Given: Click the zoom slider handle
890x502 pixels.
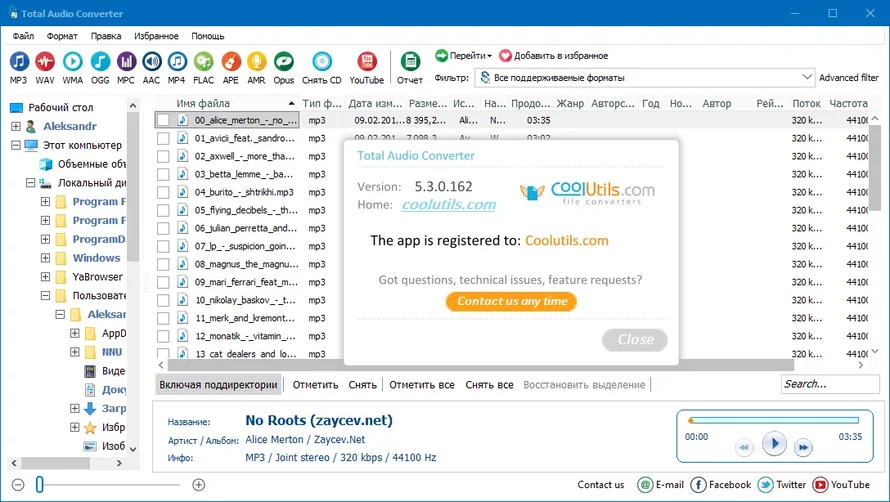Looking at the screenshot, I should pos(40,484).
